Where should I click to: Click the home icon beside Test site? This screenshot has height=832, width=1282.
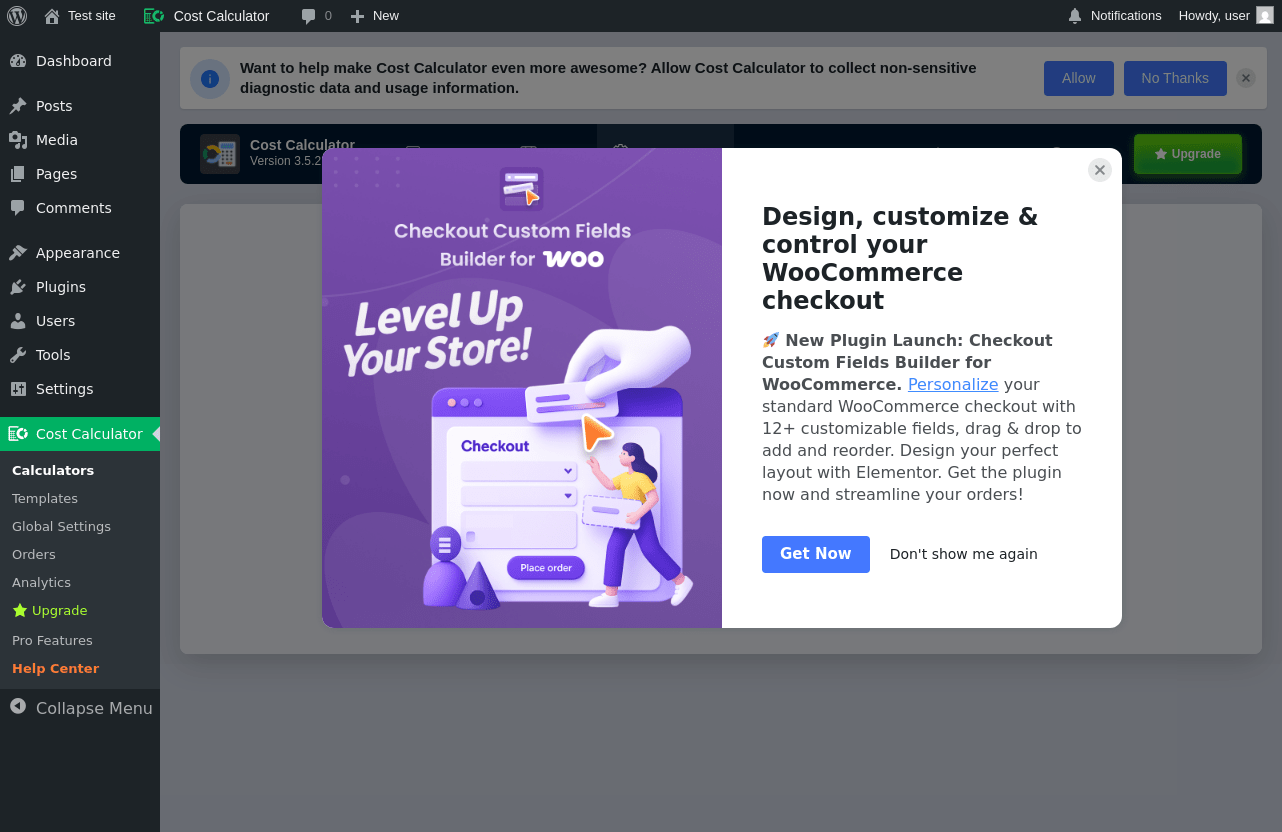pyautogui.click(x=52, y=16)
